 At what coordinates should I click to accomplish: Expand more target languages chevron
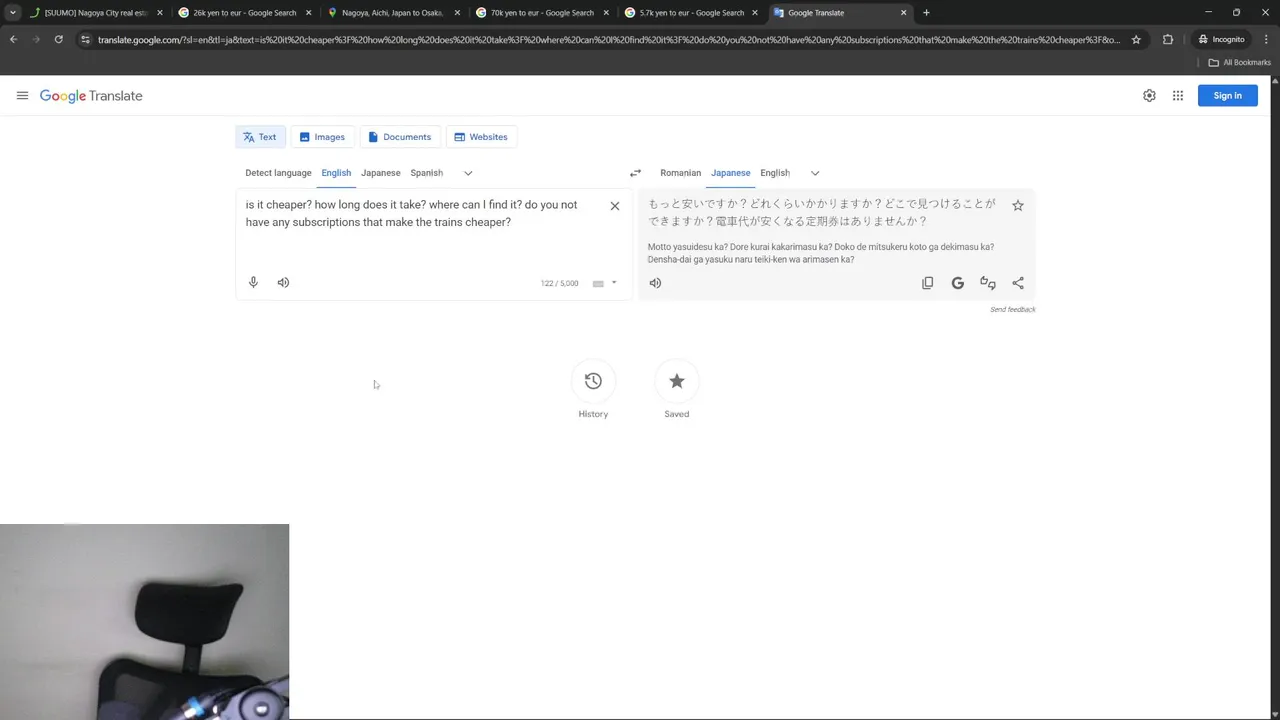point(815,173)
